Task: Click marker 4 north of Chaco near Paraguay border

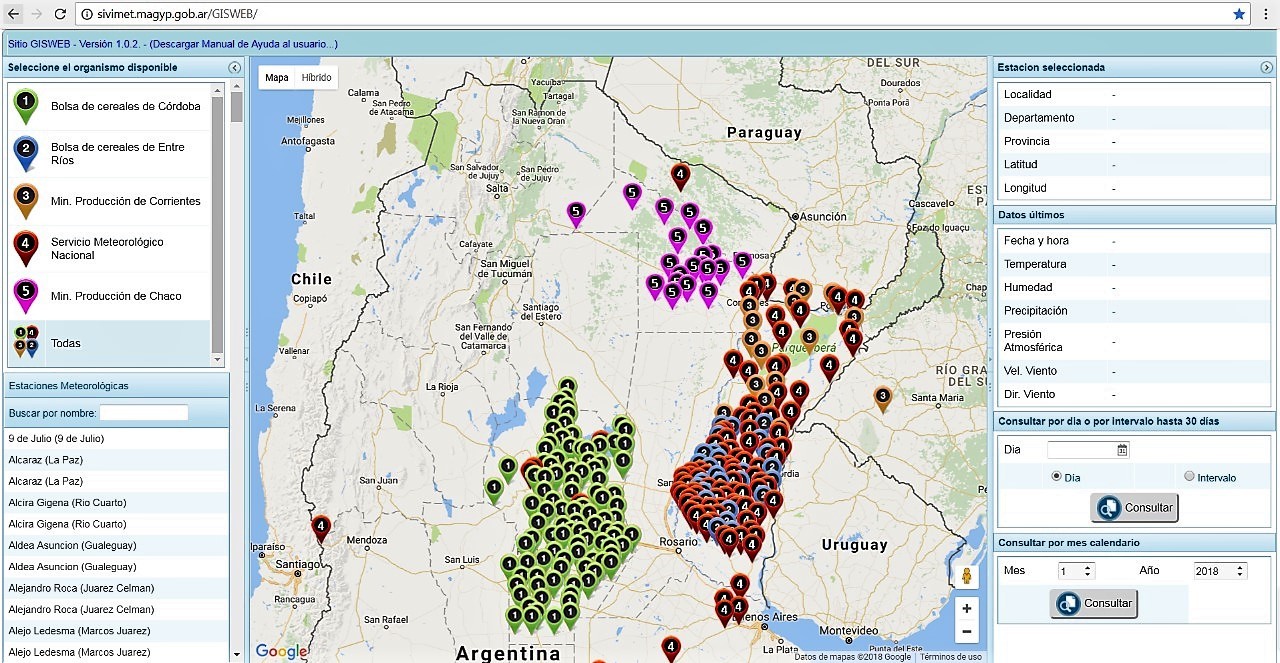Action: (x=680, y=176)
